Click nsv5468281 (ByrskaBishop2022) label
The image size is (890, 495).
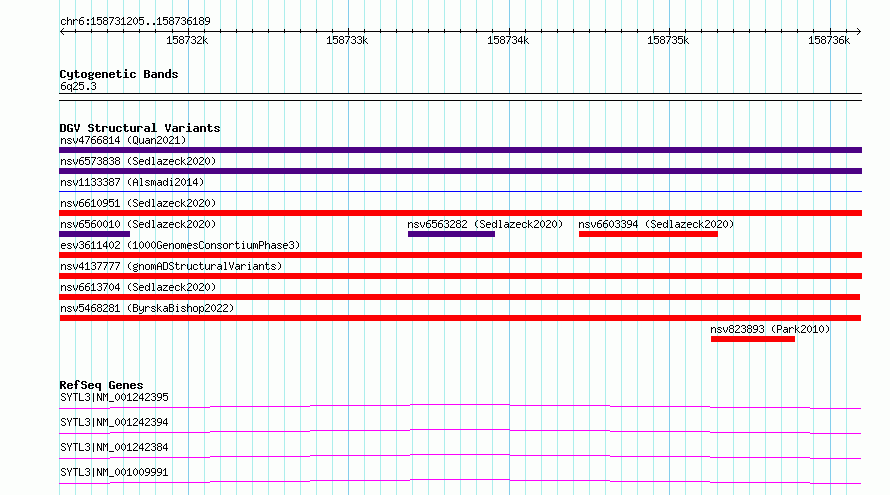coord(147,308)
